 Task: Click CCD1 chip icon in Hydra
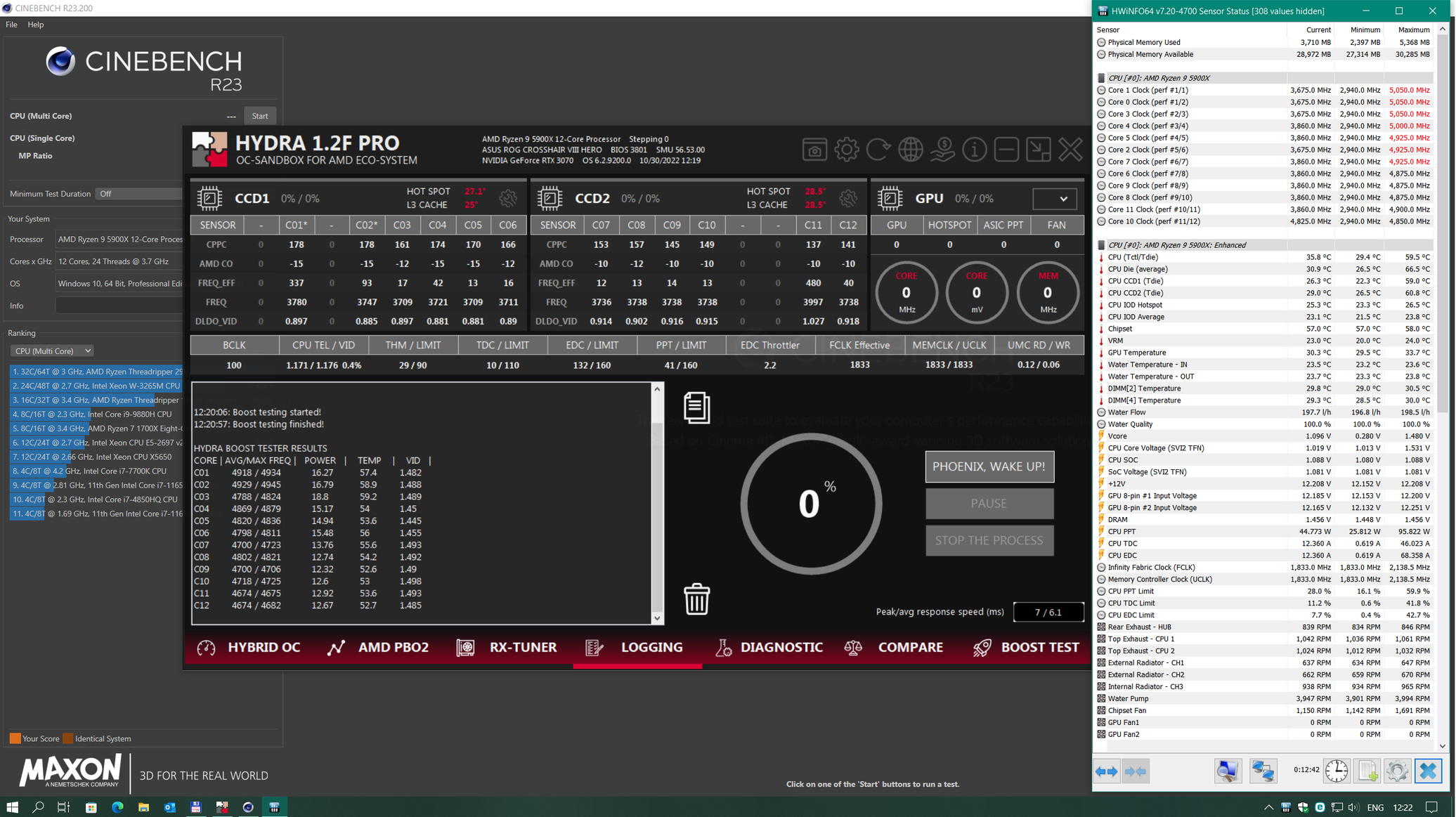click(x=209, y=198)
